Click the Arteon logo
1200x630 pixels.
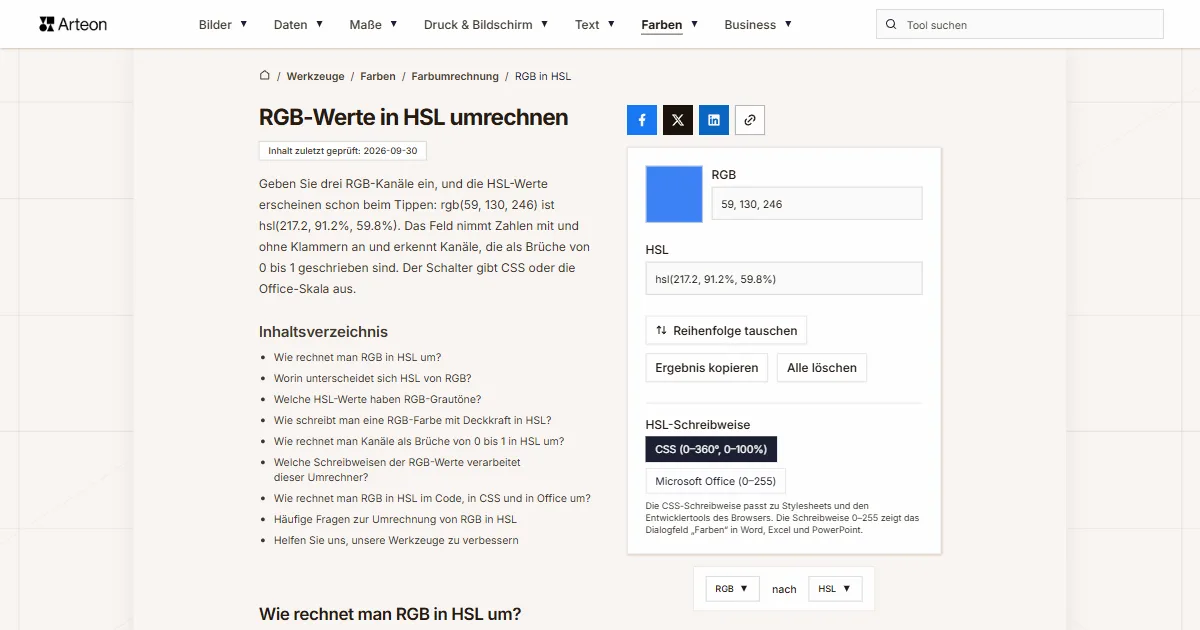pos(73,24)
